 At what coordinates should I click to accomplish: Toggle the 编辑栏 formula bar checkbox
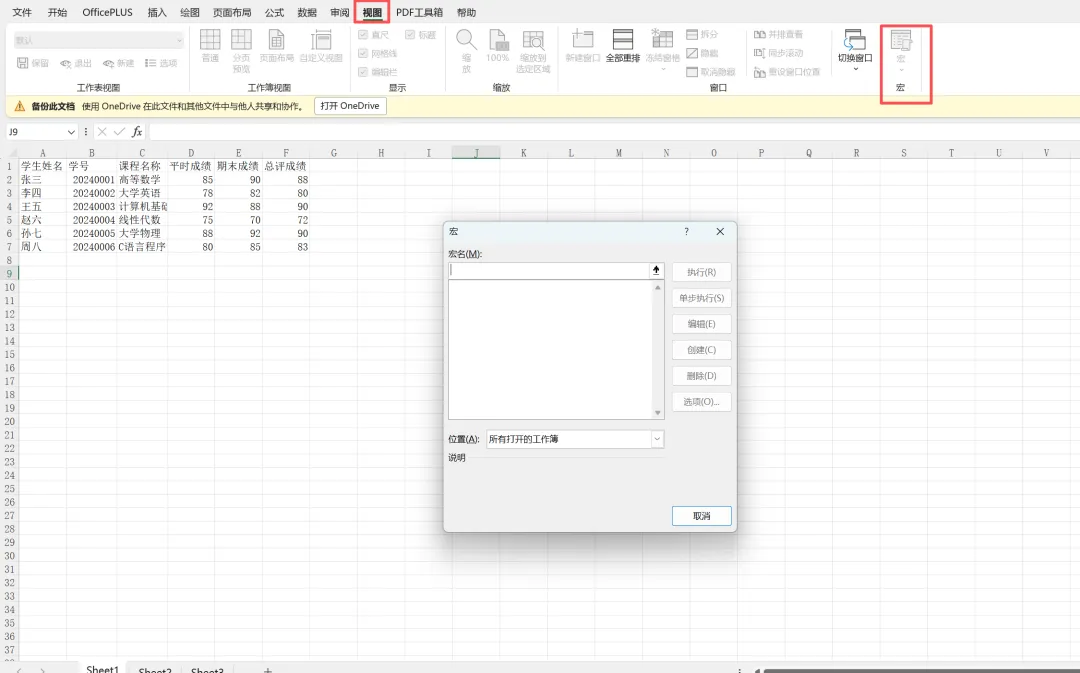363,72
